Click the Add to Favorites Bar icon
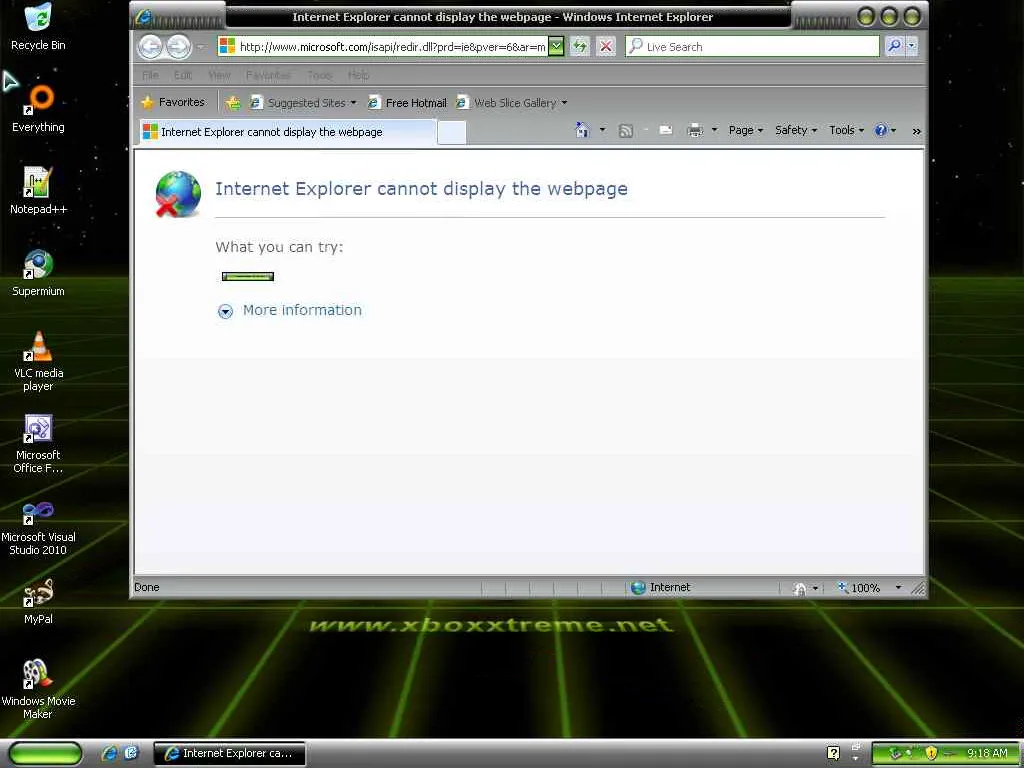The height and width of the screenshot is (768, 1024). [x=233, y=103]
